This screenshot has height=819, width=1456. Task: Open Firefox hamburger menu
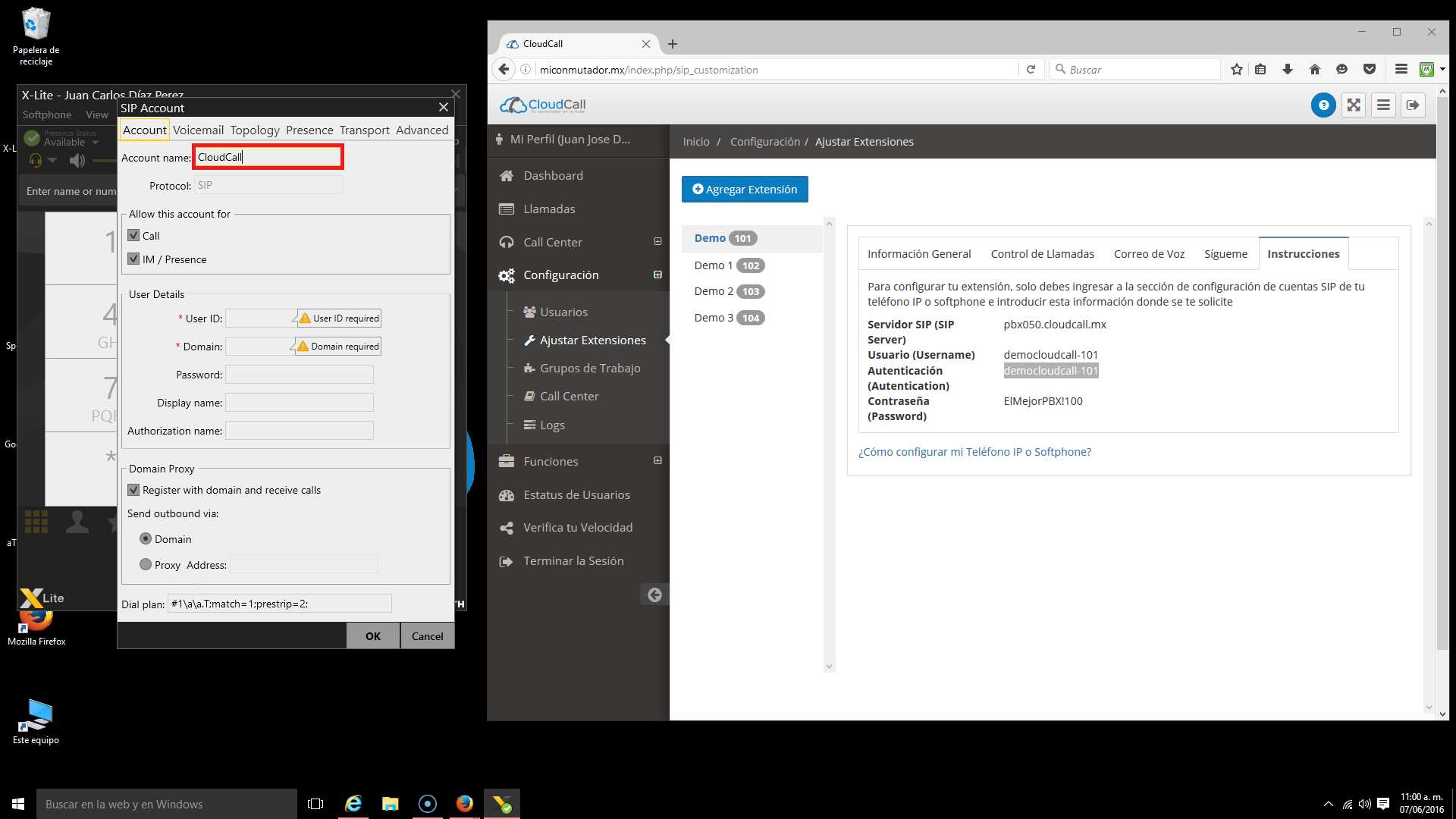pyautogui.click(x=1401, y=69)
